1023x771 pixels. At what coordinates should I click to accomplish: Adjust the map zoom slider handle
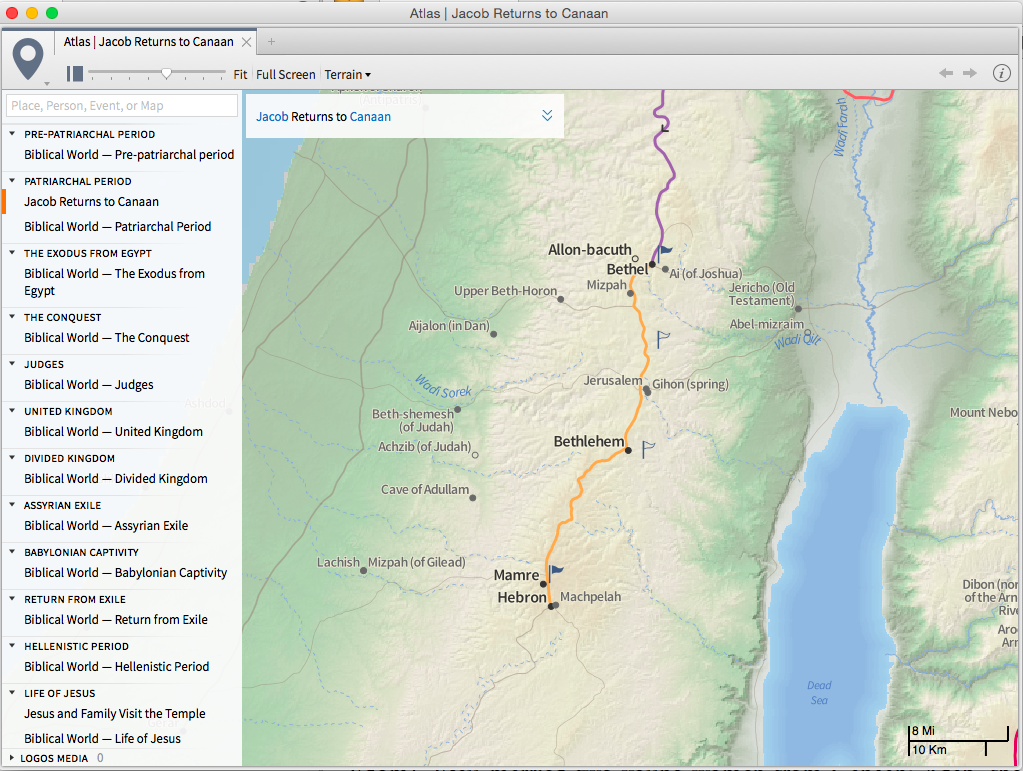166,74
